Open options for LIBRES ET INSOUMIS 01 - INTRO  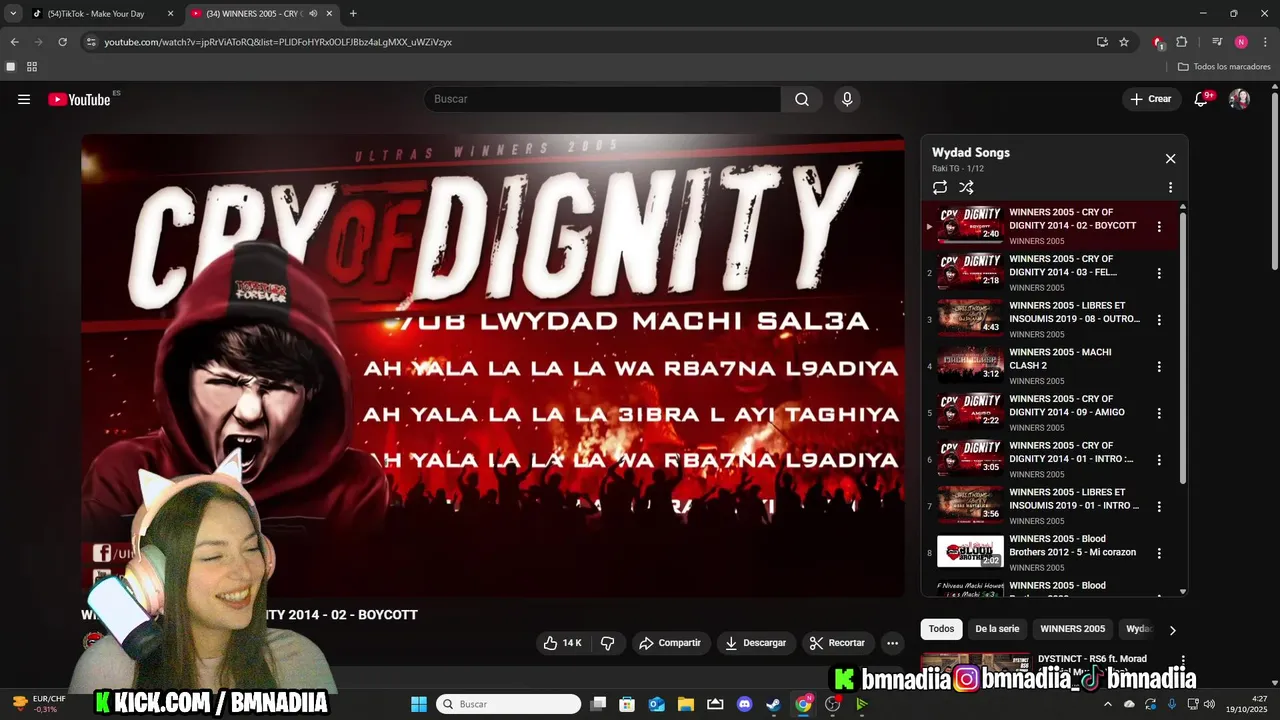tap(1159, 506)
